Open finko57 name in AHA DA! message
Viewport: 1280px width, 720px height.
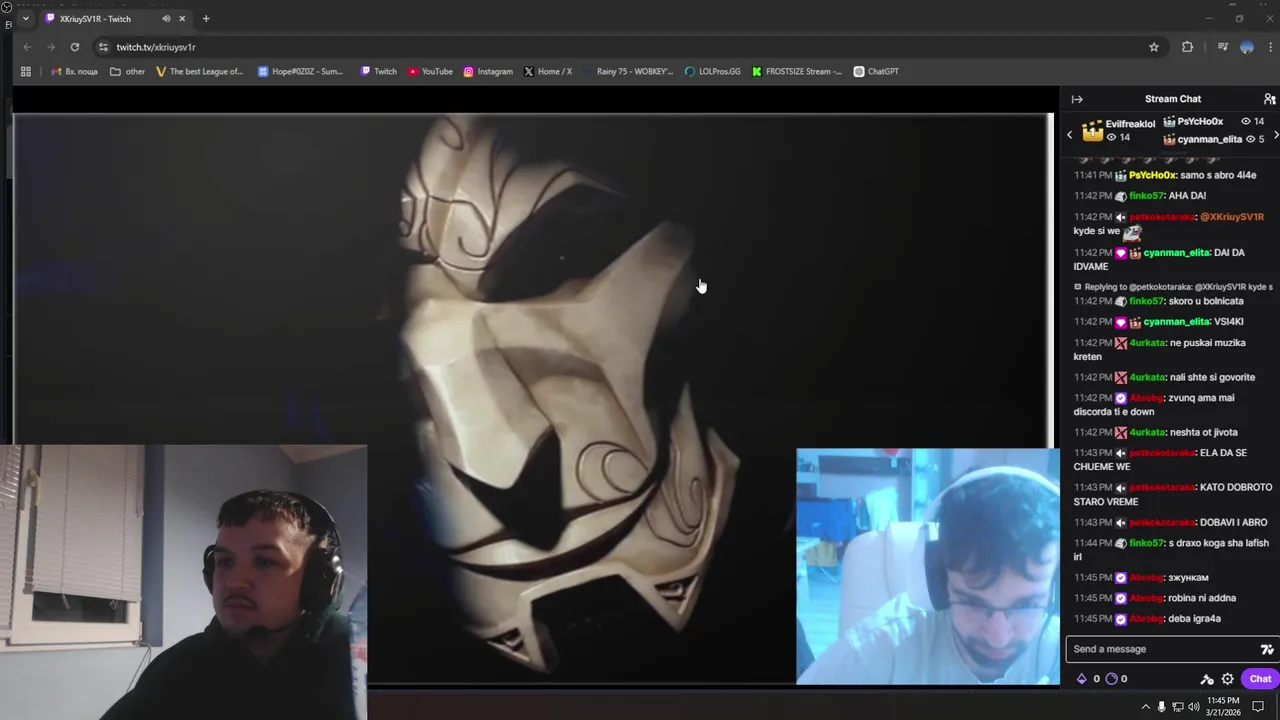tap(1146, 196)
